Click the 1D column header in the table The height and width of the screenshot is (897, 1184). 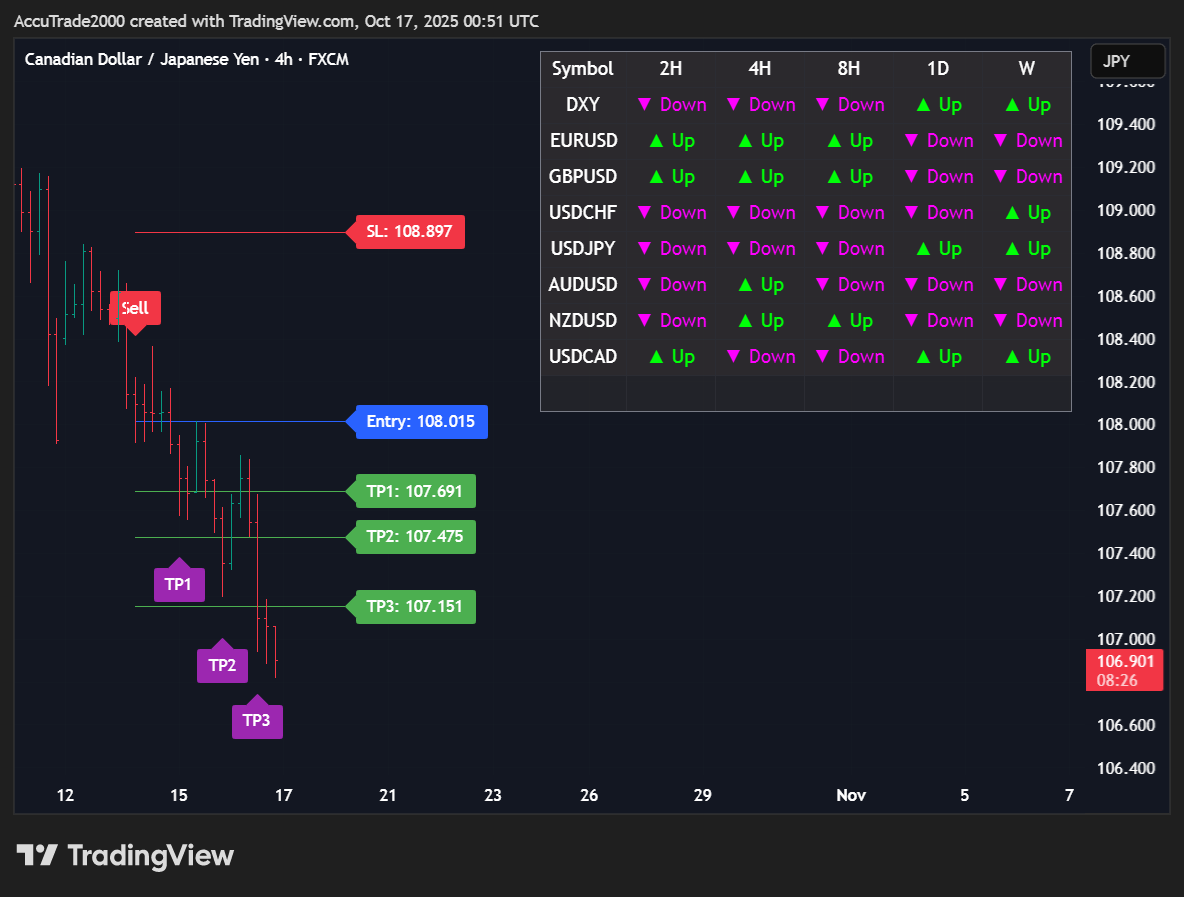pyautogui.click(x=938, y=69)
